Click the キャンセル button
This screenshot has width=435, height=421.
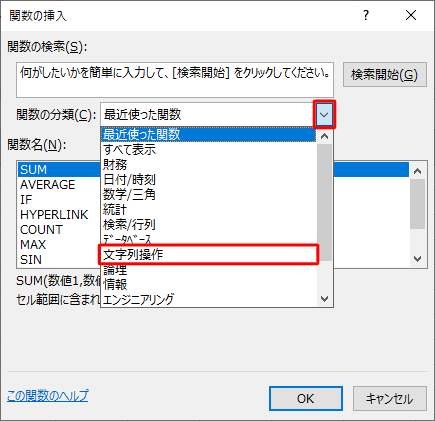(x=390, y=399)
